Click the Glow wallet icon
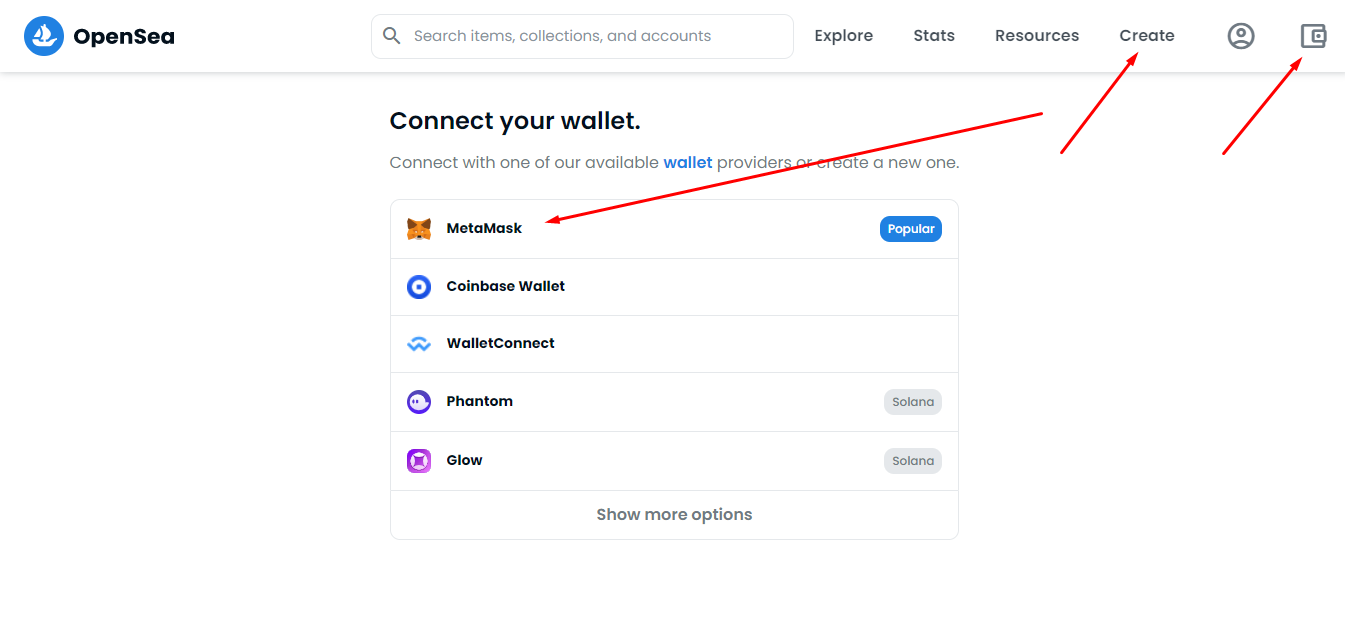Screen dimensions: 1345x623 [x=419, y=461]
